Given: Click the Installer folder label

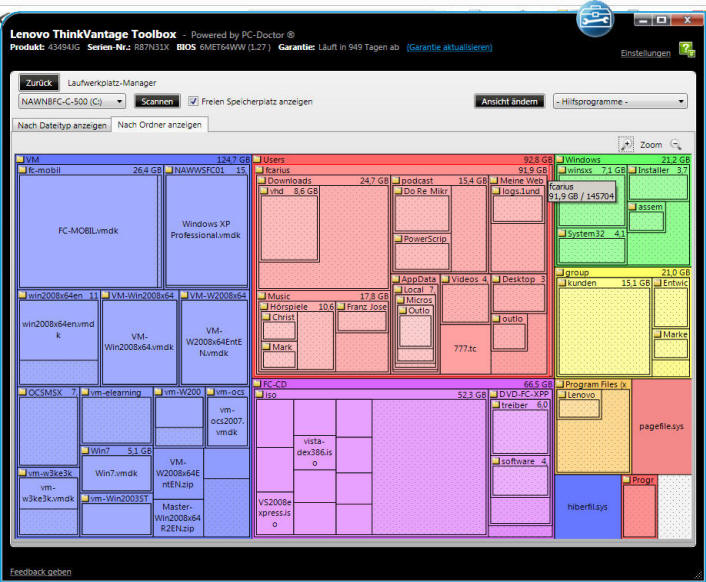Looking at the screenshot, I should 653,170.
